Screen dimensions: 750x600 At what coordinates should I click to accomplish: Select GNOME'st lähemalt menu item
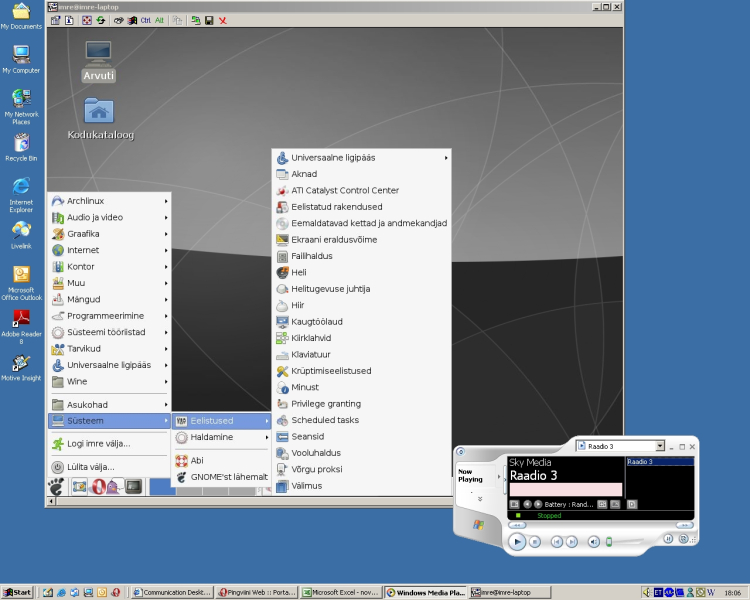[x=222, y=477]
